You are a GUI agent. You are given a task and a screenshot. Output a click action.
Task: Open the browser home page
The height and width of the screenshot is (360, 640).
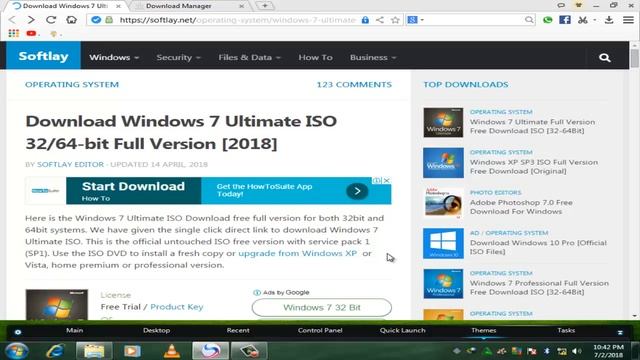[71, 20]
